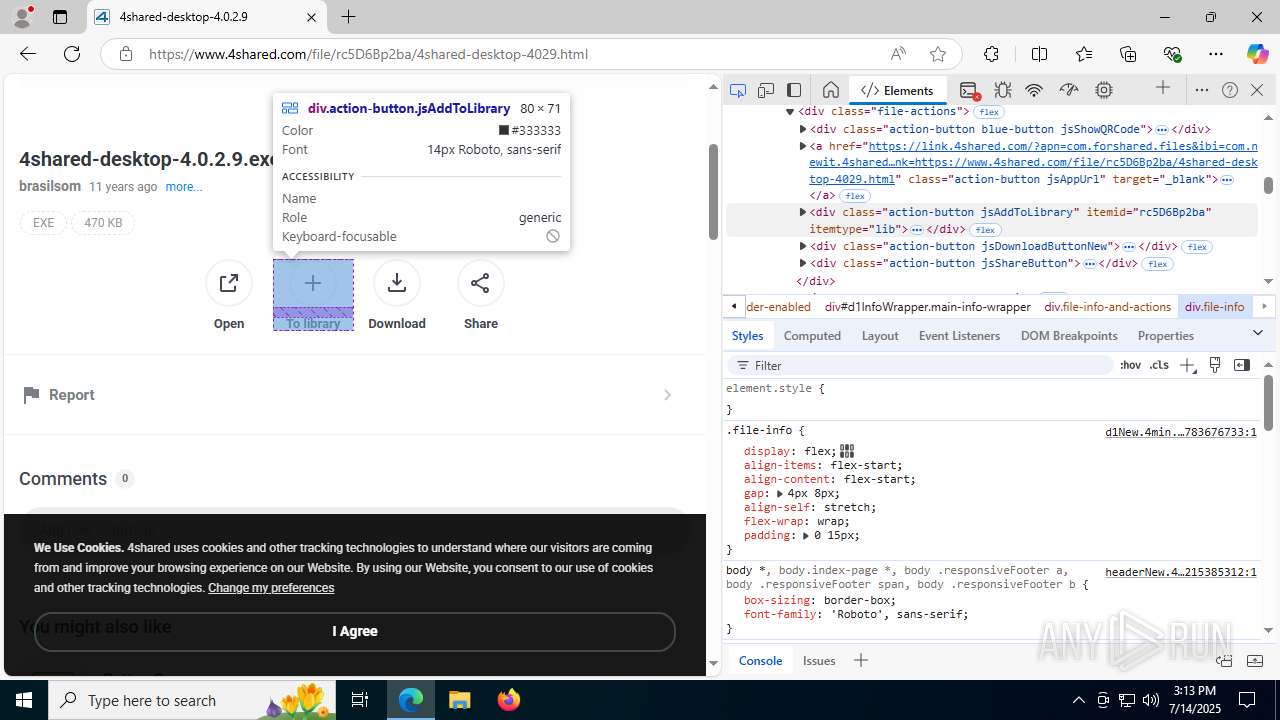This screenshot has height=720, width=1280.
Task: Click browser Extensions puzzle icon
Action: click(991, 54)
